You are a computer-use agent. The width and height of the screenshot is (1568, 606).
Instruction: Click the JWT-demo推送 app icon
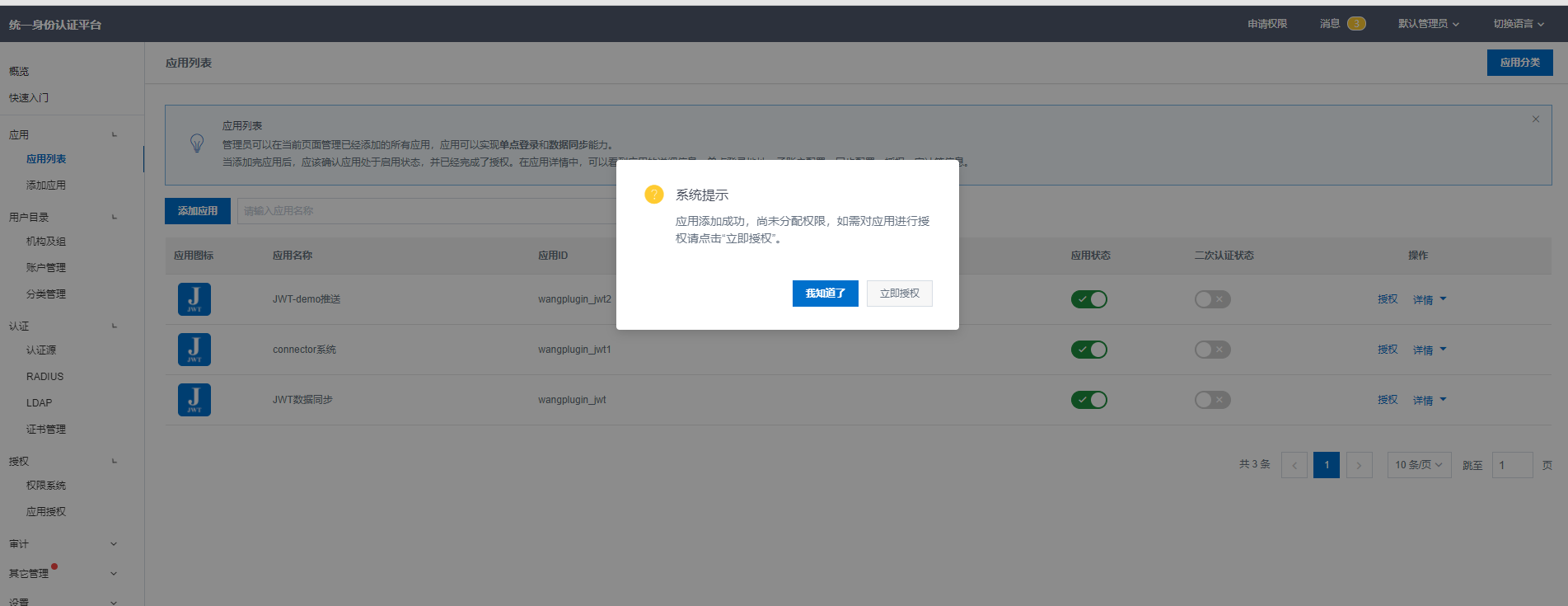click(194, 299)
